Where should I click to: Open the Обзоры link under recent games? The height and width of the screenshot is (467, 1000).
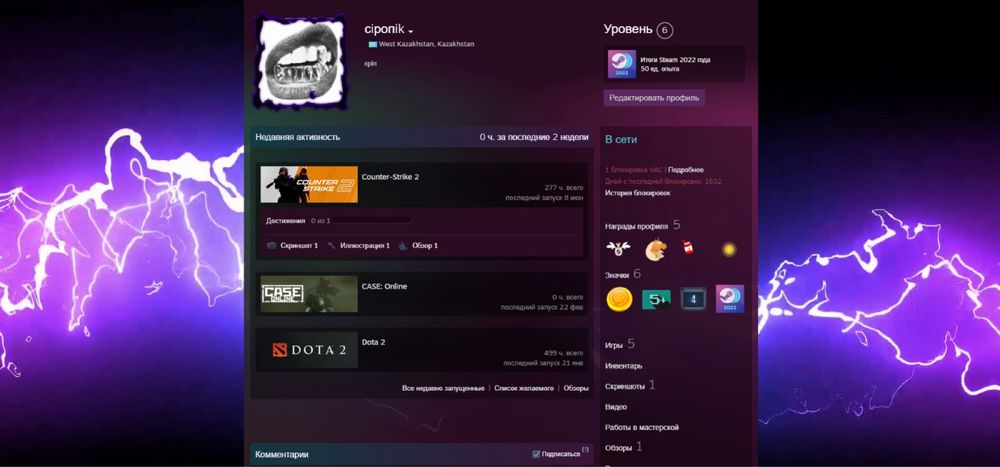[x=576, y=388]
